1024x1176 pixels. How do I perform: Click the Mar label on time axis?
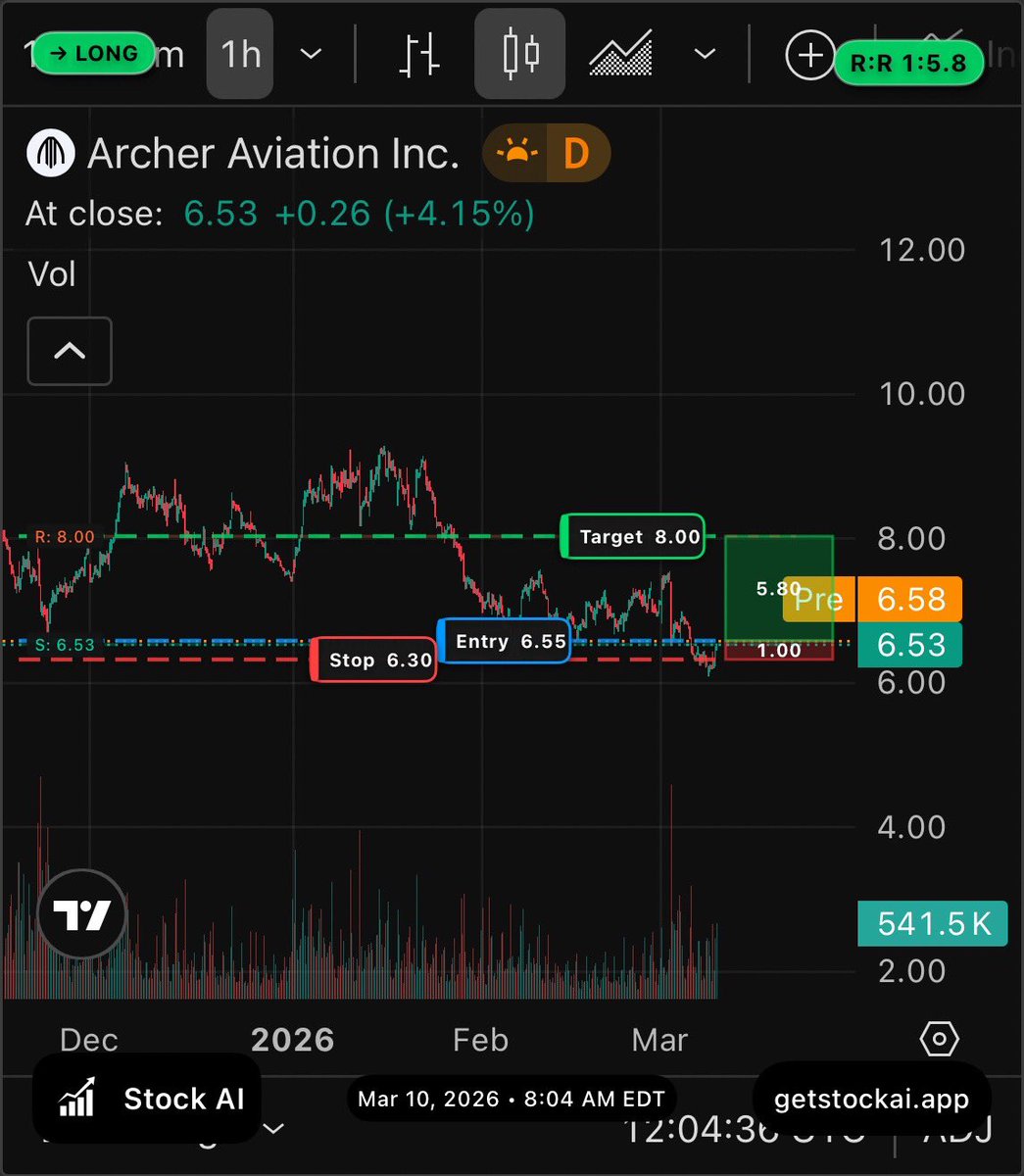(x=659, y=1040)
